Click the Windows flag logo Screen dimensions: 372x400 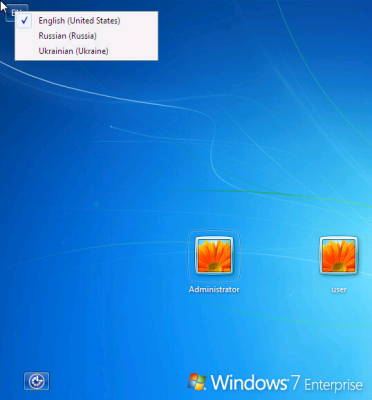click(x=197, y=382)
